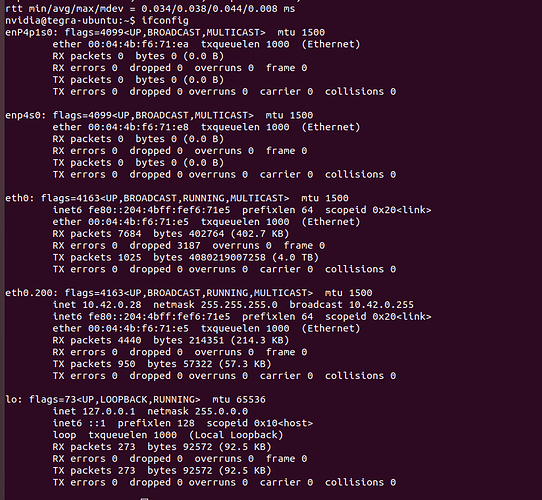
Task: Click the dropped 3187 value under eth0
Action: click(165, 246)
